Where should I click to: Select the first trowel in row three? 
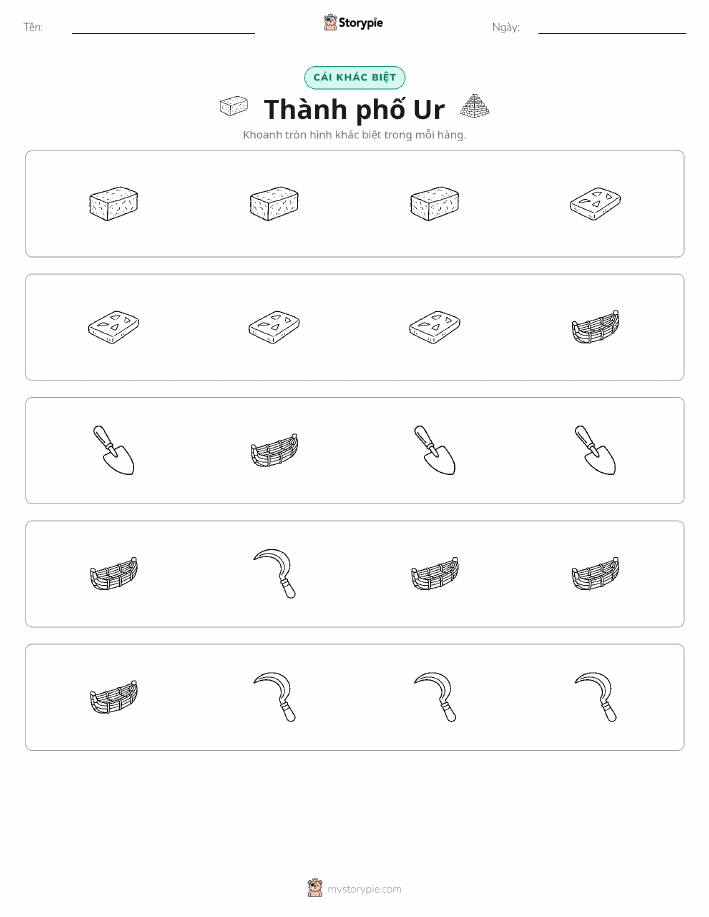113,450
